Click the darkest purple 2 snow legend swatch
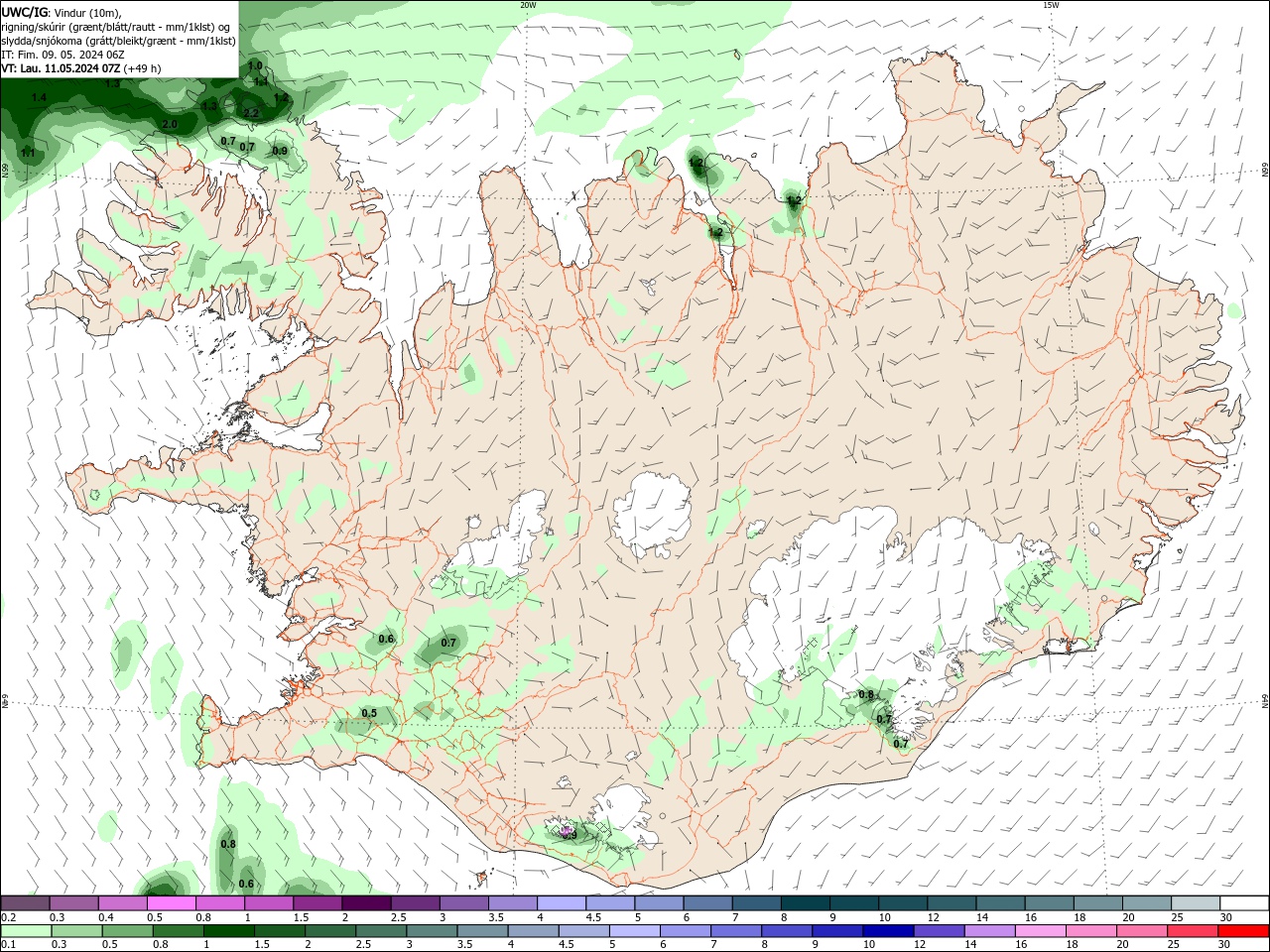The image size is (1270, 952). point(366,903)
